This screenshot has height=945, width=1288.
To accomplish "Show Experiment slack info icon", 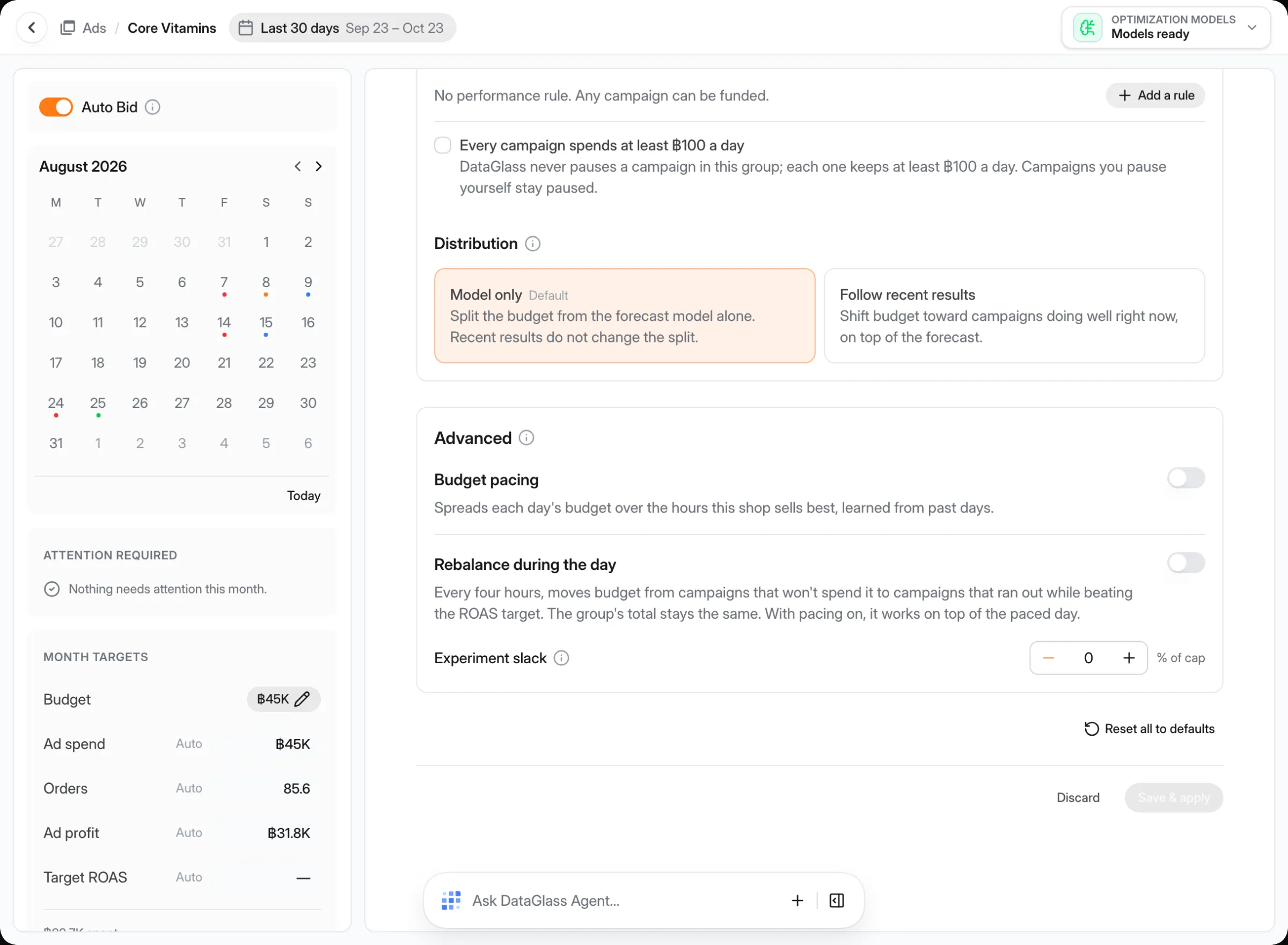I will tap(561, 658).
